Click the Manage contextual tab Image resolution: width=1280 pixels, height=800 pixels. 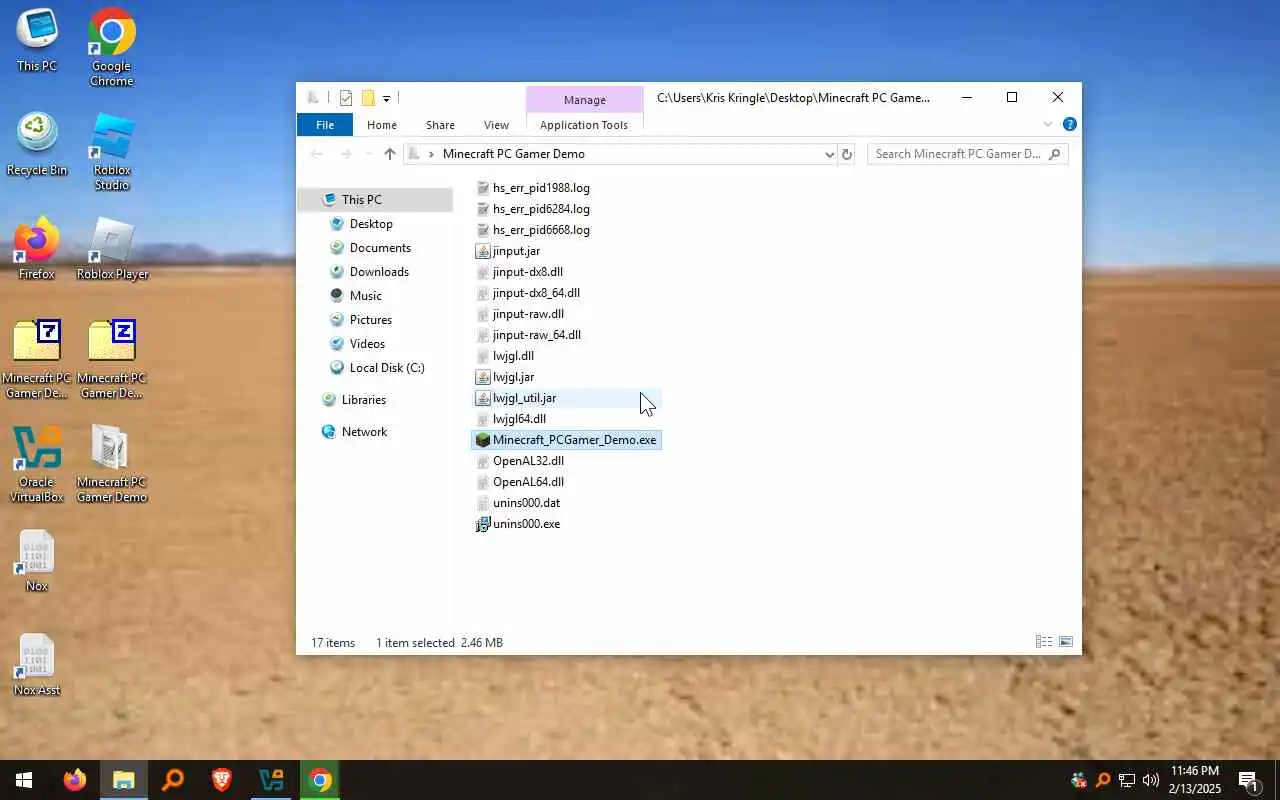point(585,100)
